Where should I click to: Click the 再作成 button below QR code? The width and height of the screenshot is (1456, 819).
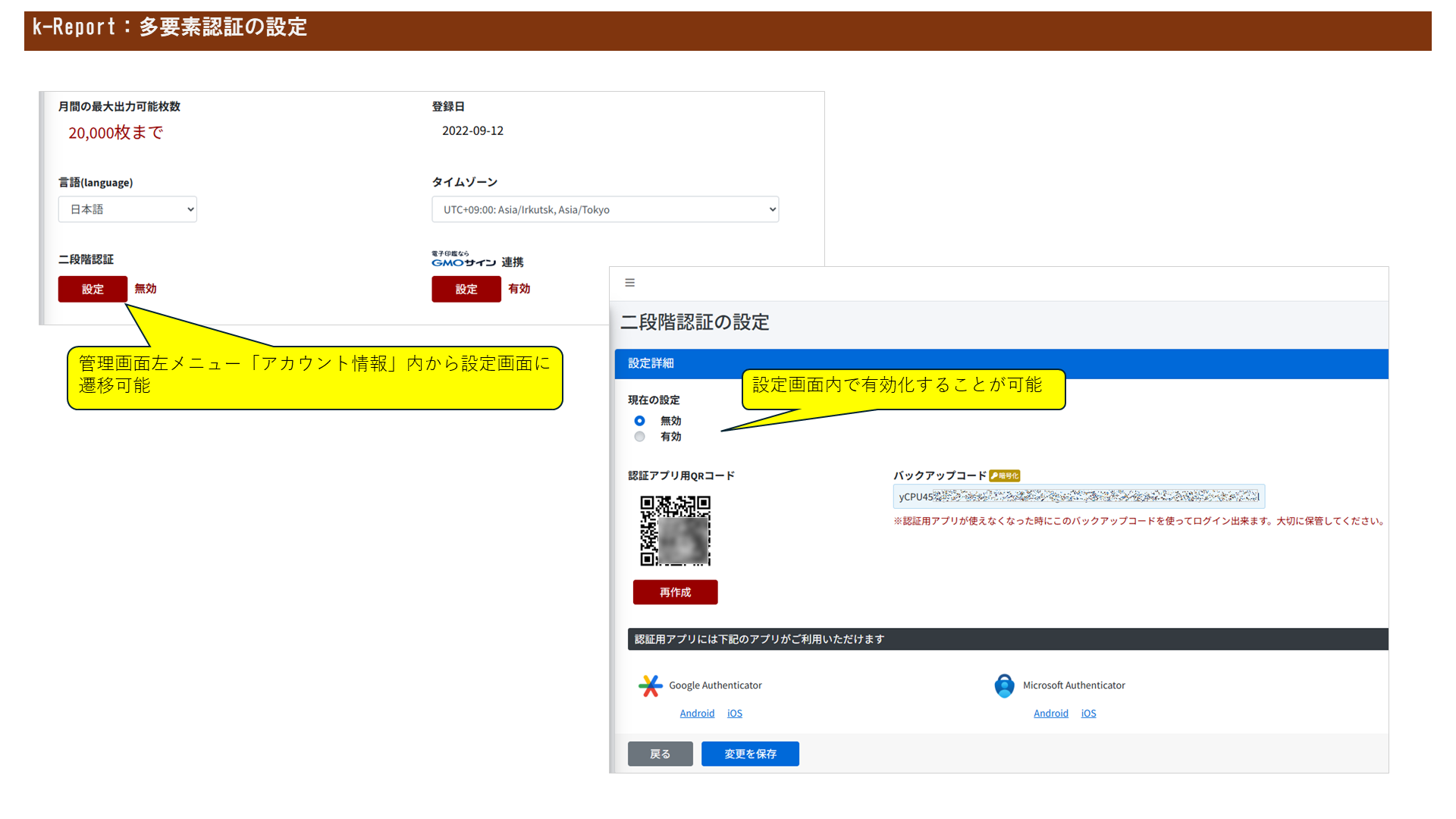(x=675, y=592)
